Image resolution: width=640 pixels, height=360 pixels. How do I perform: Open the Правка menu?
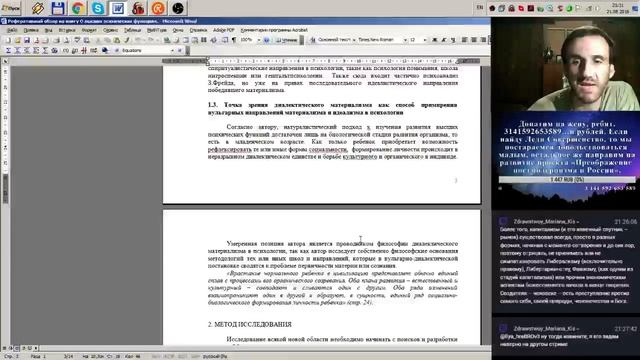pyautogui.click(x=31, y=30)
